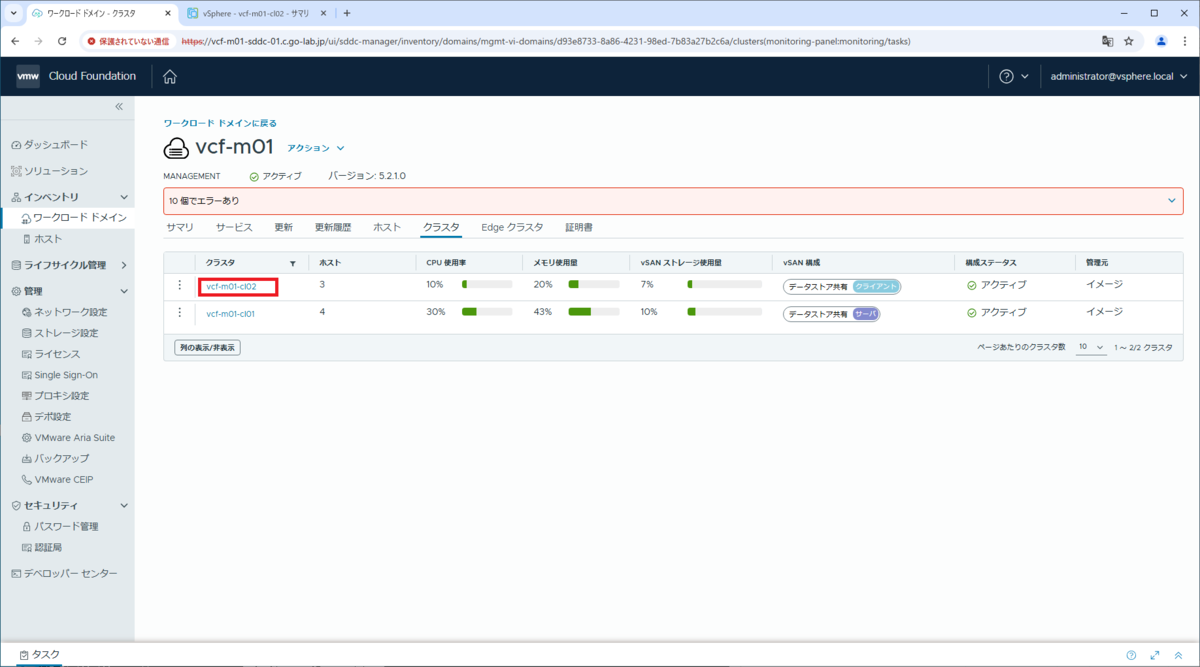Open デポ設定 in the sidebar
Screen dimensions: 1200x667
pos(46,416)
